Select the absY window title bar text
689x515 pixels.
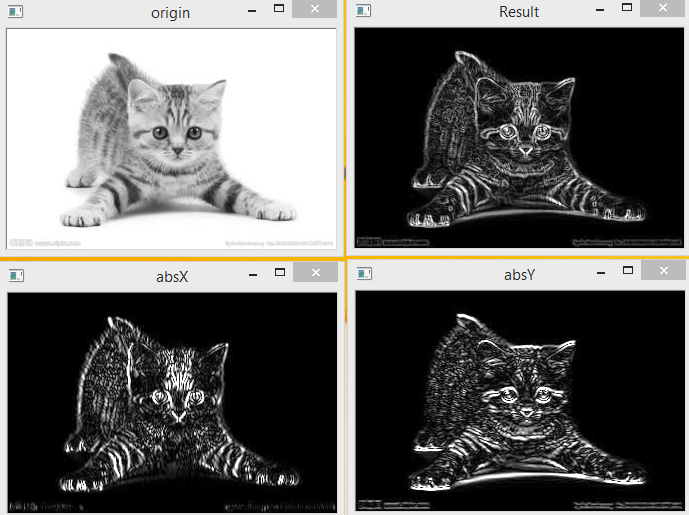[x=519, y=275]
